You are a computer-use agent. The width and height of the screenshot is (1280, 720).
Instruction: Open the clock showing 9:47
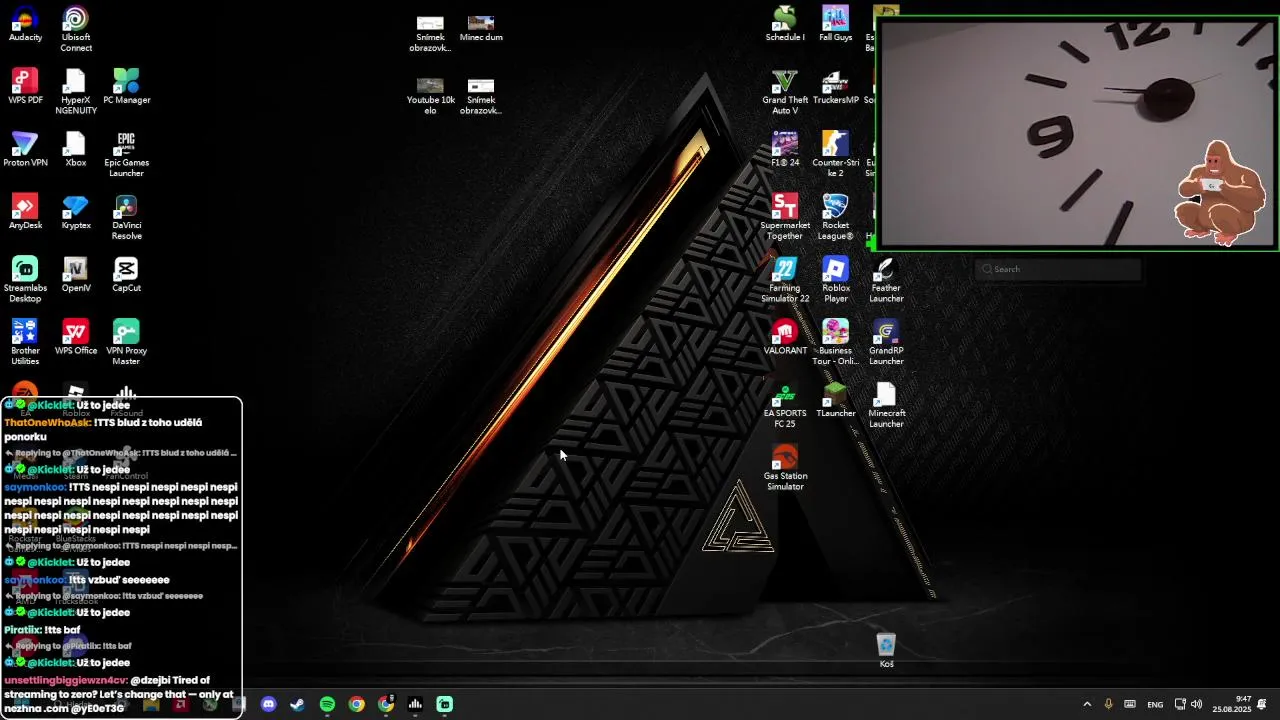[x=1231, y=704]
